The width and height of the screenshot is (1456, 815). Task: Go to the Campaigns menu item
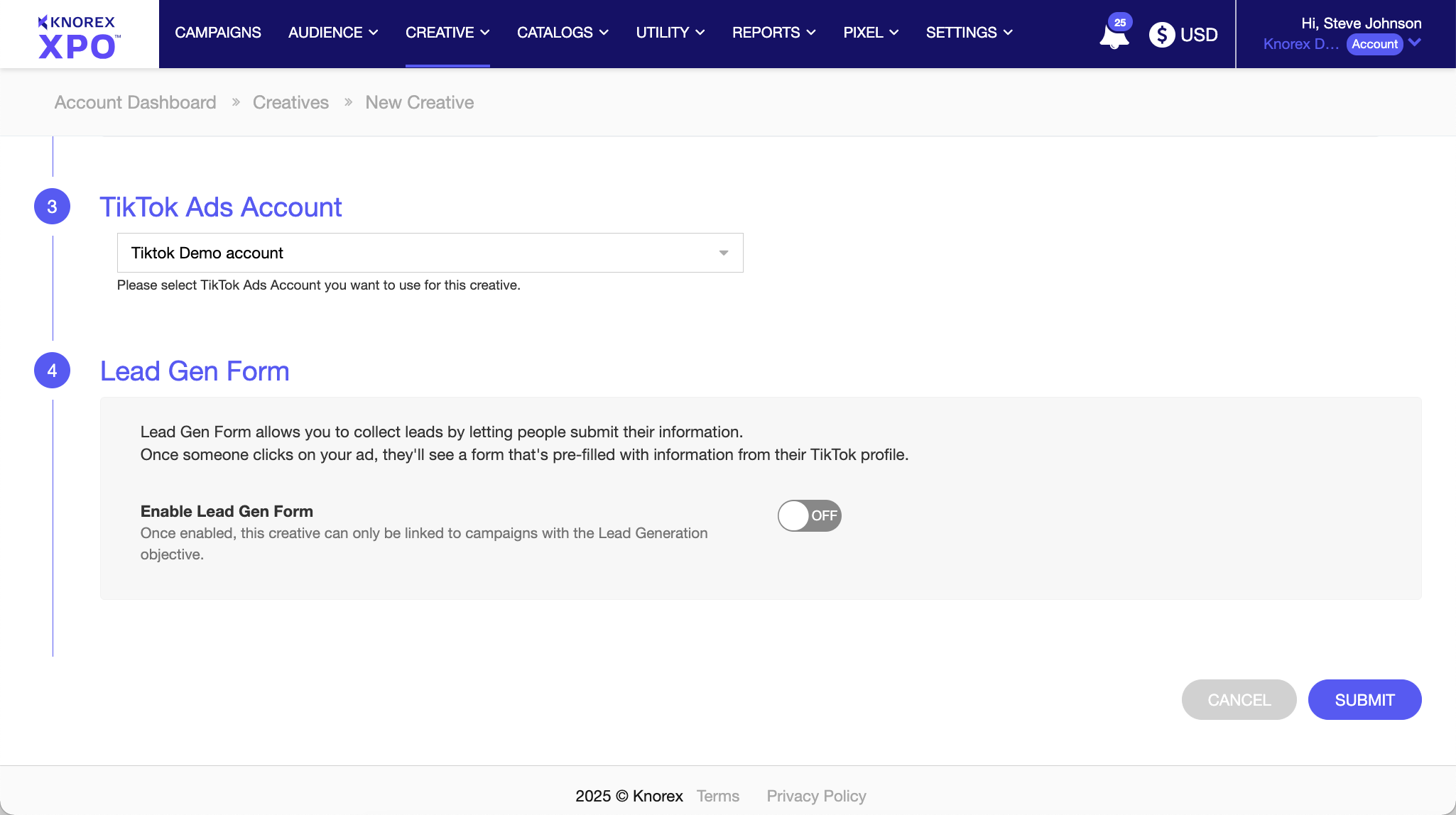click(218, 33)
